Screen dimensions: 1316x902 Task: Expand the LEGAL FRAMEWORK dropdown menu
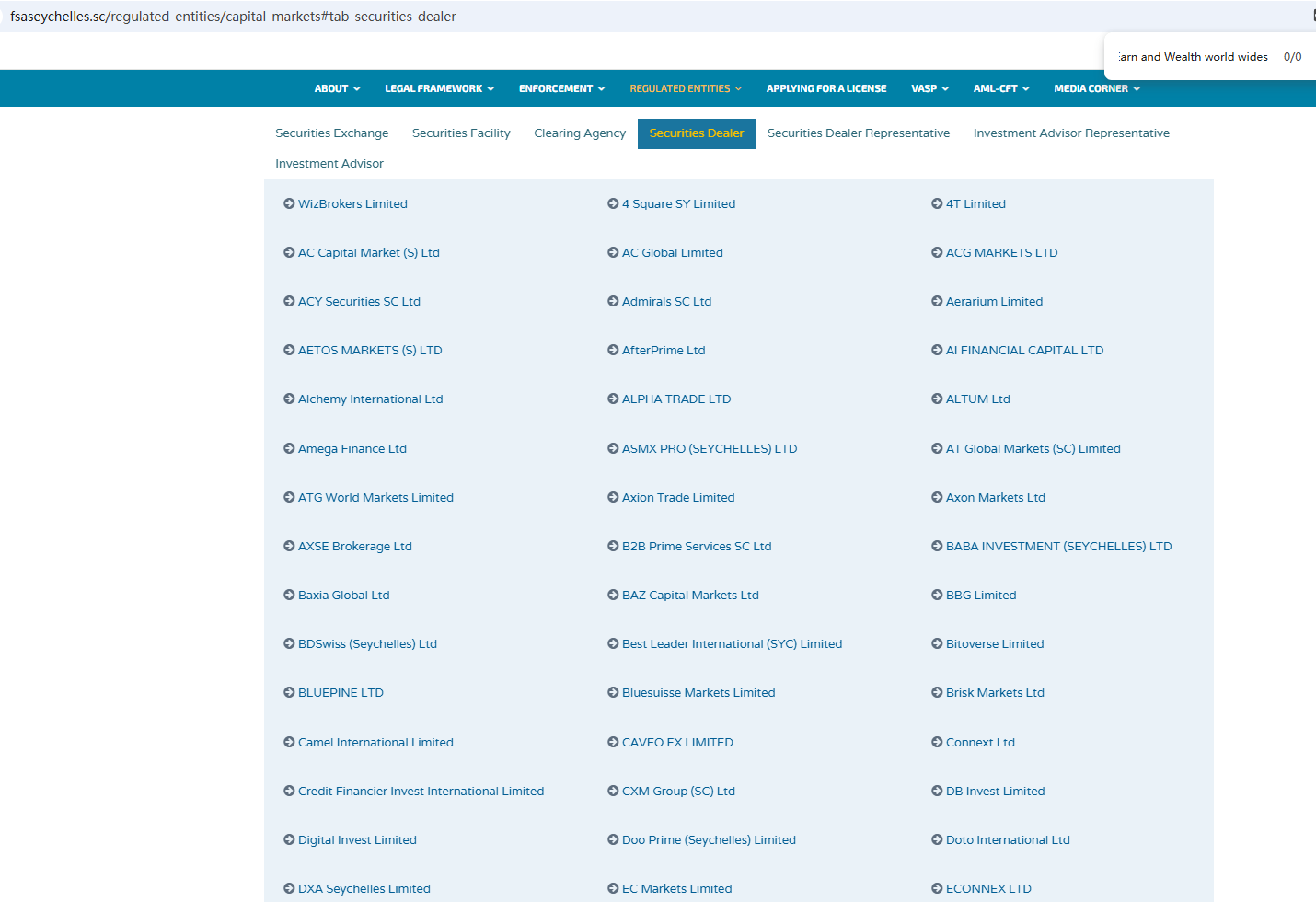439,88
